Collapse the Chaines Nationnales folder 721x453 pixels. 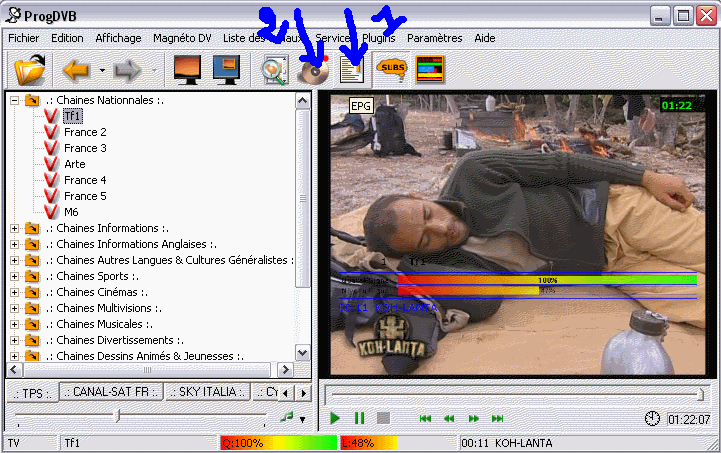[14, 100]
